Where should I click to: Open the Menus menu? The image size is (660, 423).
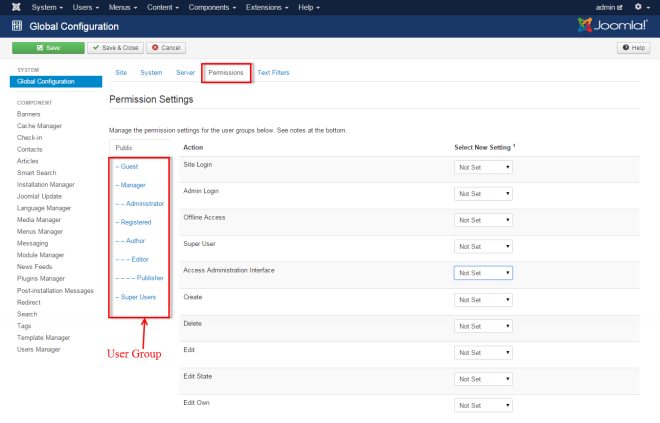122,7
